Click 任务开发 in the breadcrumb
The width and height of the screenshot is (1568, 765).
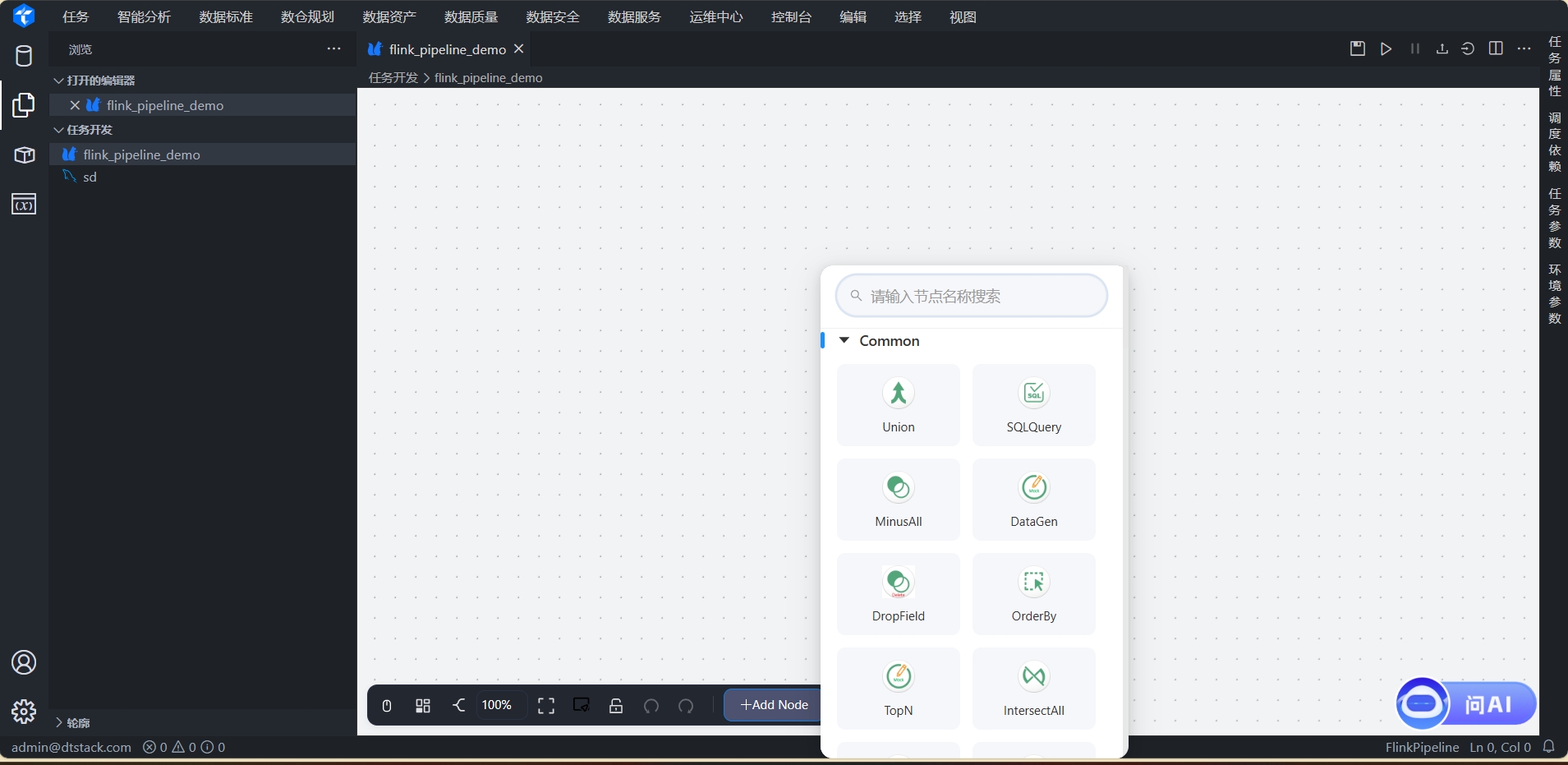(393, 77)
